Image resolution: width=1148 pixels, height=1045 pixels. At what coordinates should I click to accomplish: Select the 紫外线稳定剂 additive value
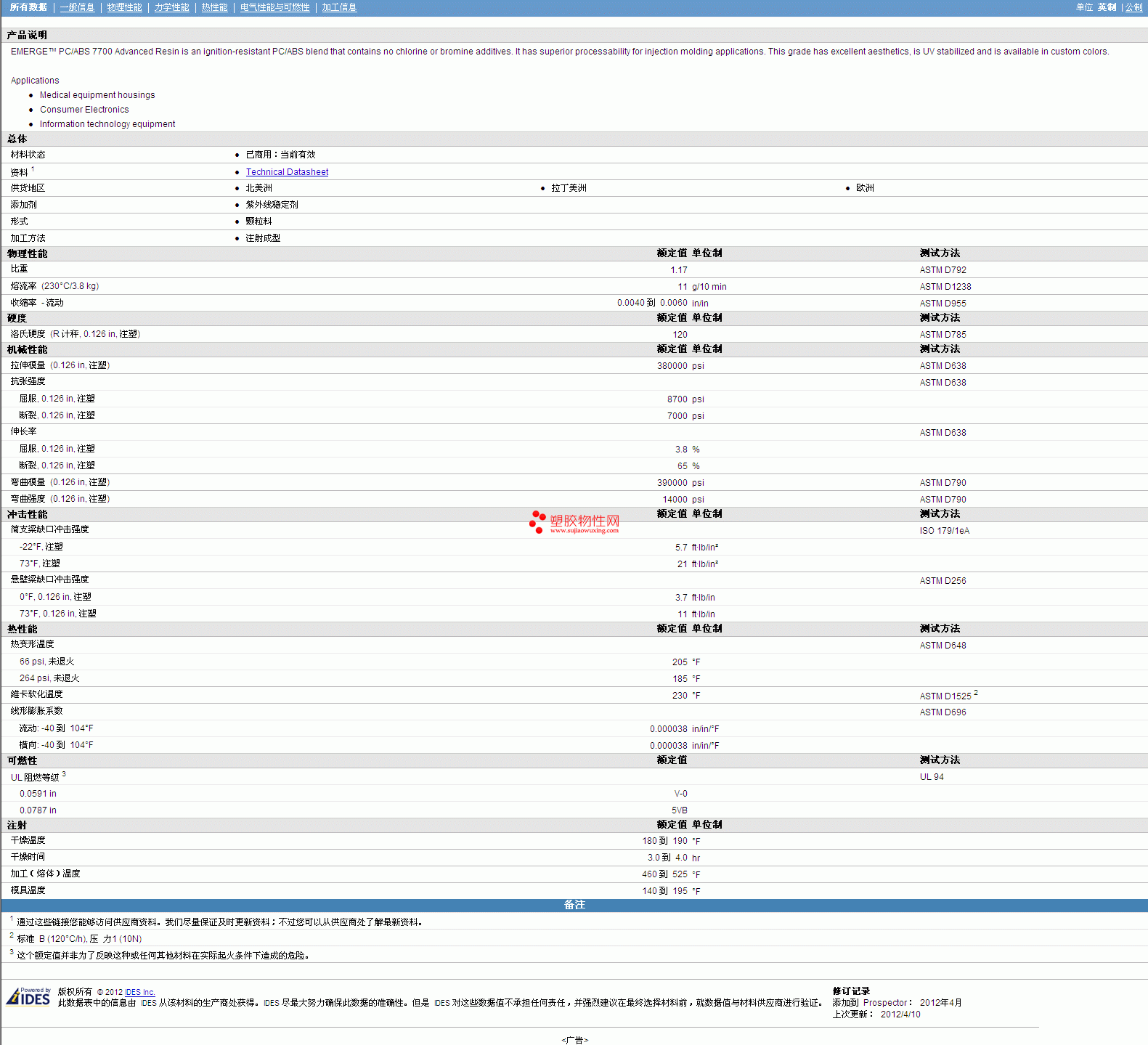[x=272, y=205]
